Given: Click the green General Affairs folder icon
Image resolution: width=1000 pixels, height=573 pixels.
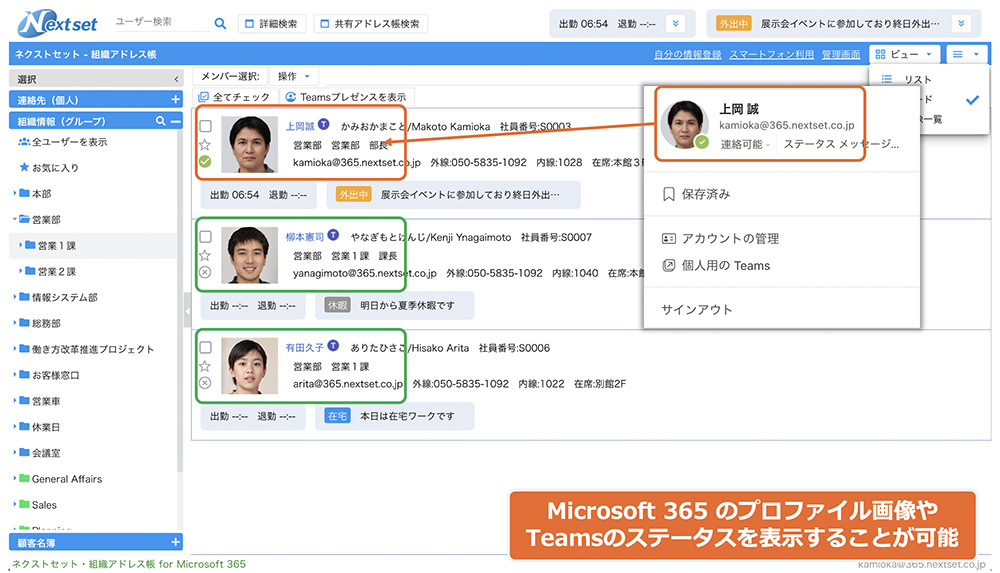Looking at the screenshot, I should [x=24, y=478].
